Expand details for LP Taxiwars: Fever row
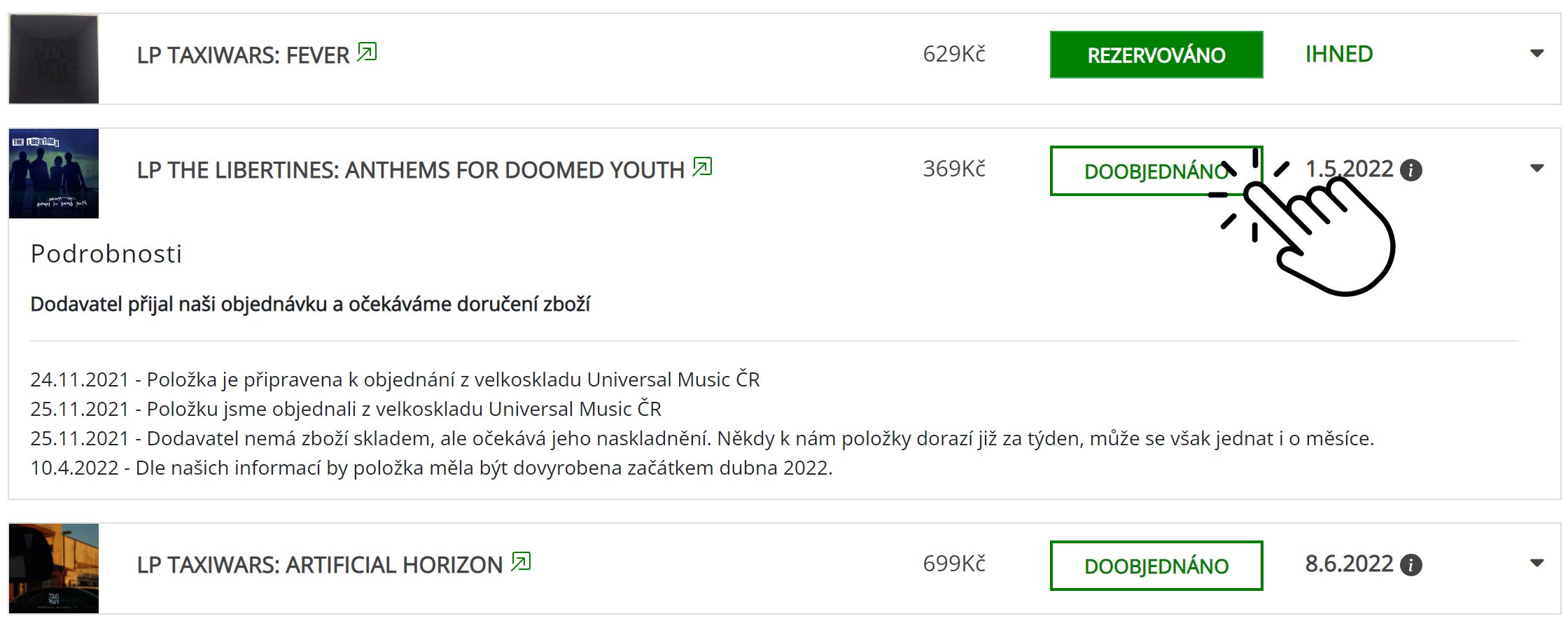Image resolution: width=1568 pixels, height=621 pixels. (x=1536, y=54)
